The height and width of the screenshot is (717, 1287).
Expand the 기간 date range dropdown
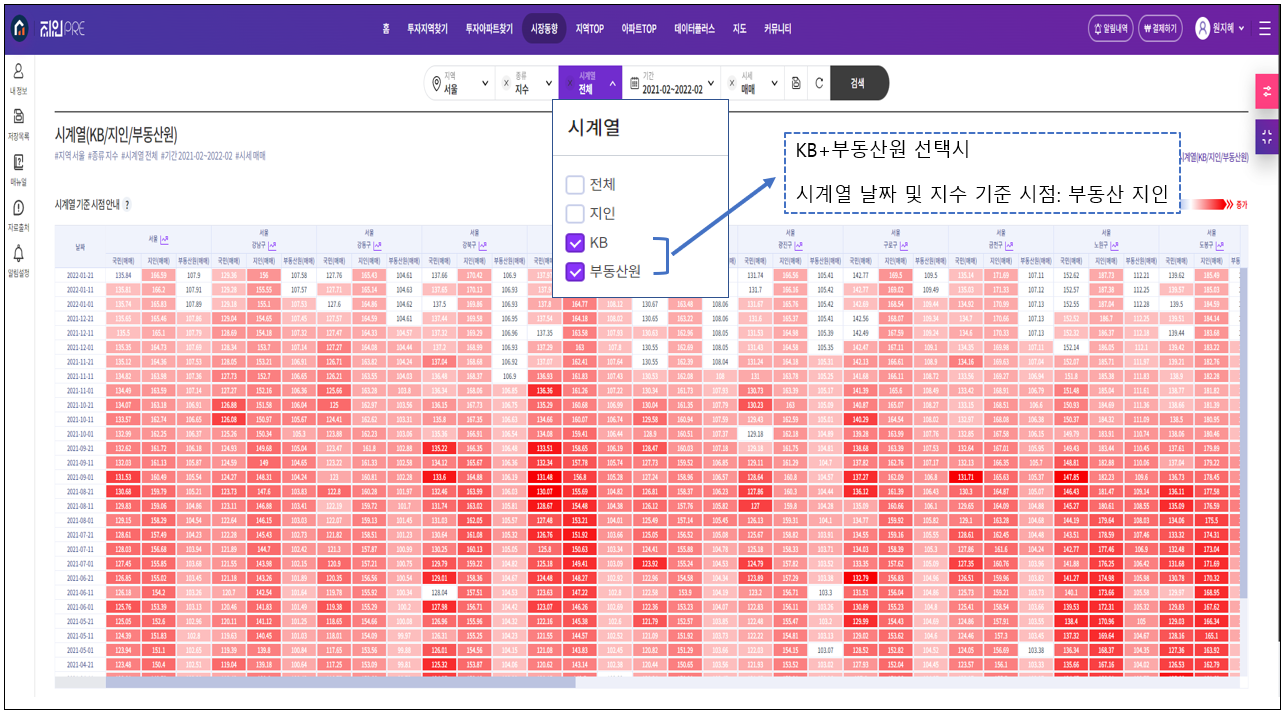click(x=672, y=84)
